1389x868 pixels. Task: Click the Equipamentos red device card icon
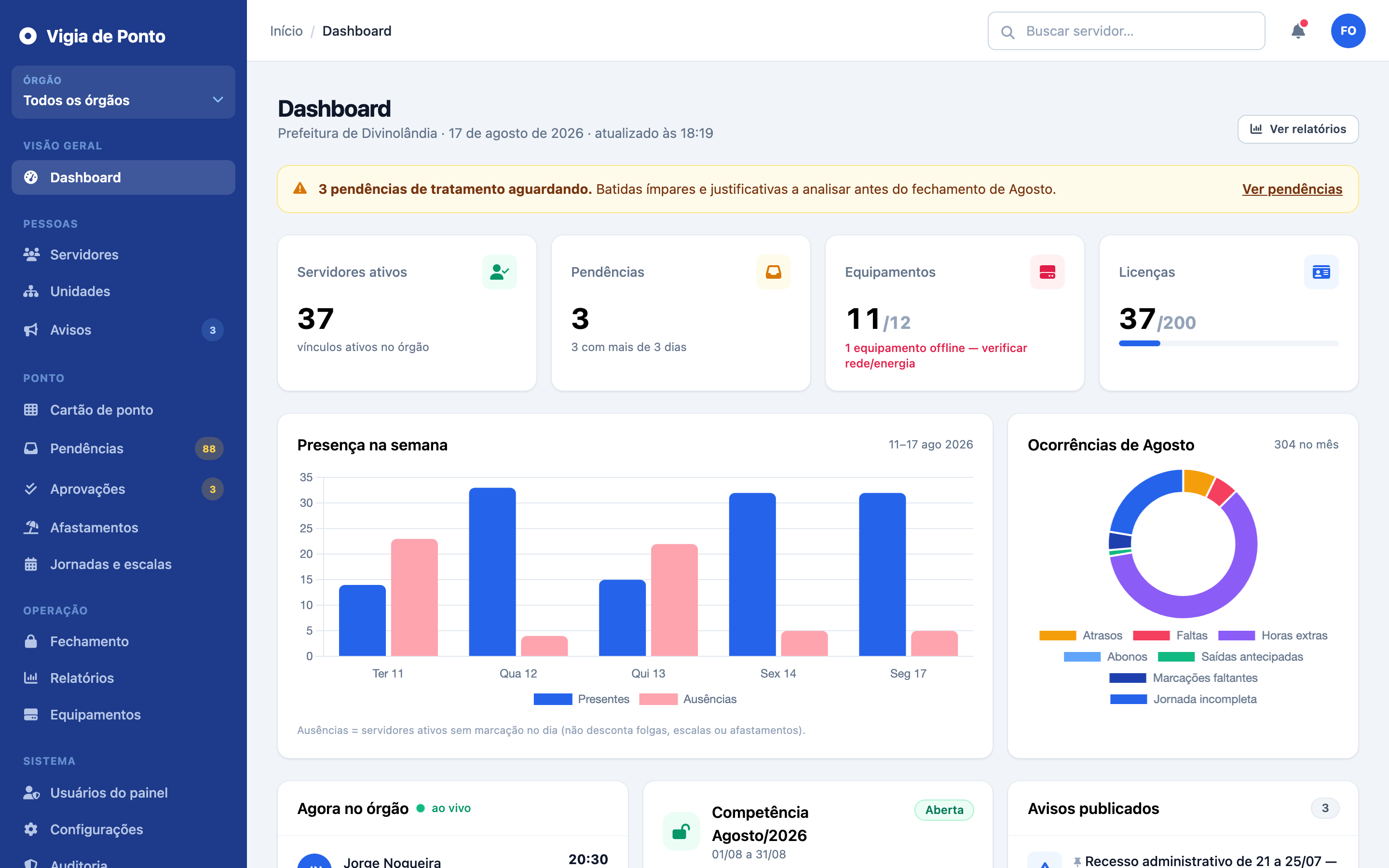pyautogui.click(x=1047, y=272)
